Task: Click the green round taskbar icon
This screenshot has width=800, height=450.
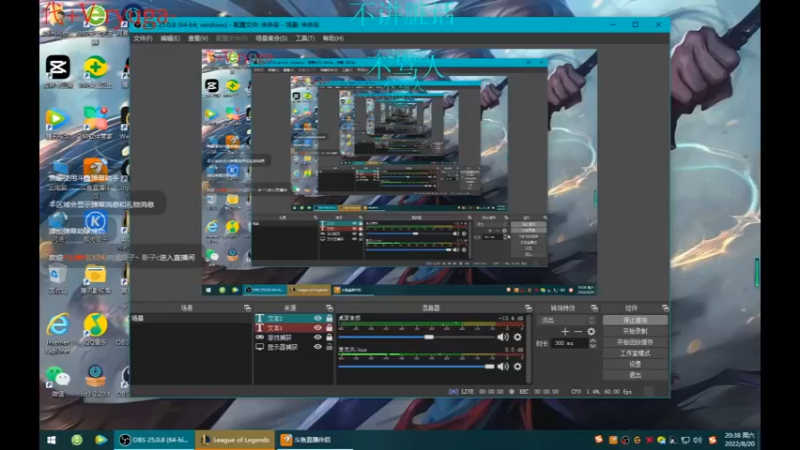Action: (77, 440)
